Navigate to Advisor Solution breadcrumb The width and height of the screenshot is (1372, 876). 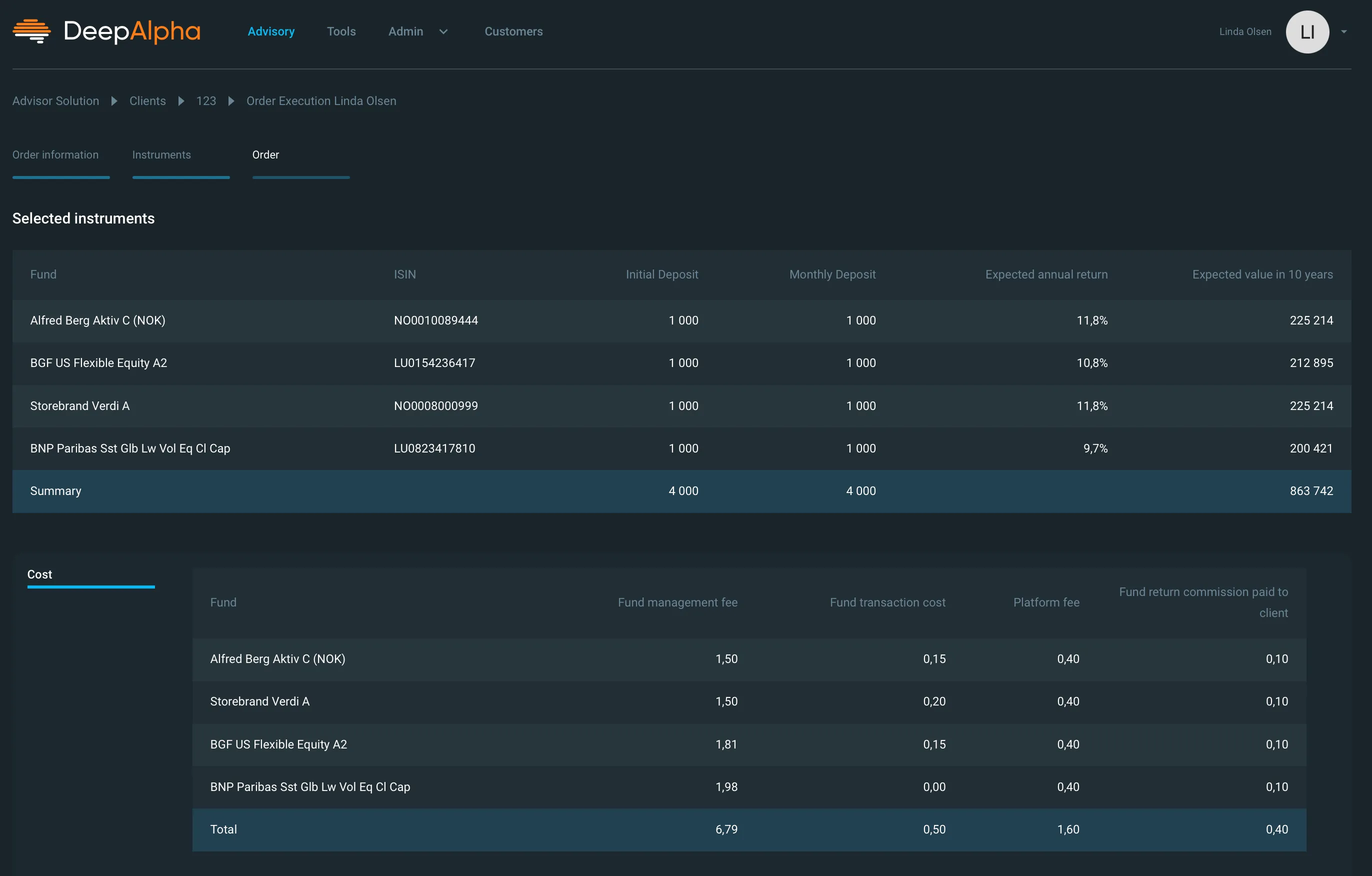(56, 101)
